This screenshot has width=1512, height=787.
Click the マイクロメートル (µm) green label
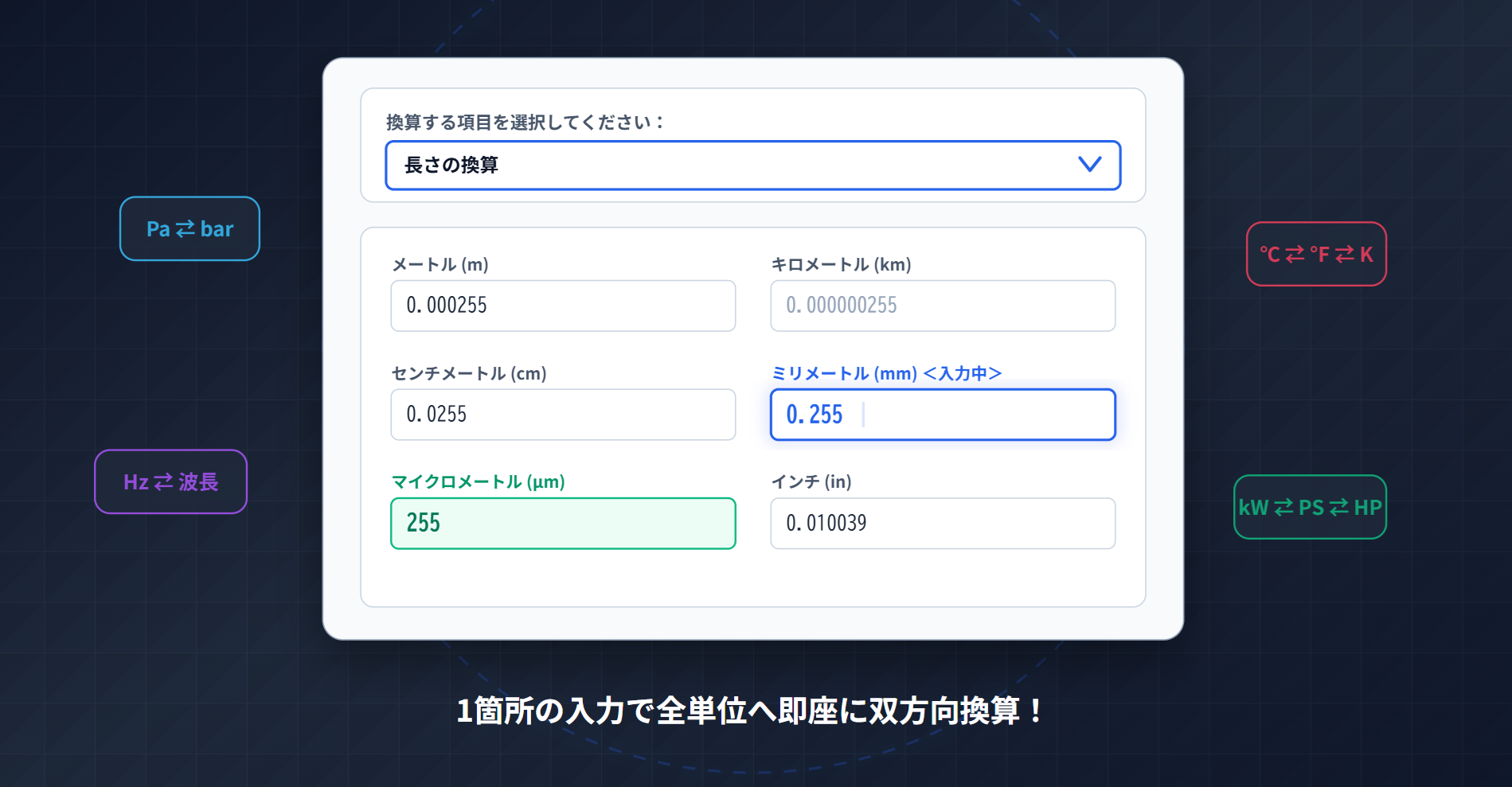click(x=478, y=481)
